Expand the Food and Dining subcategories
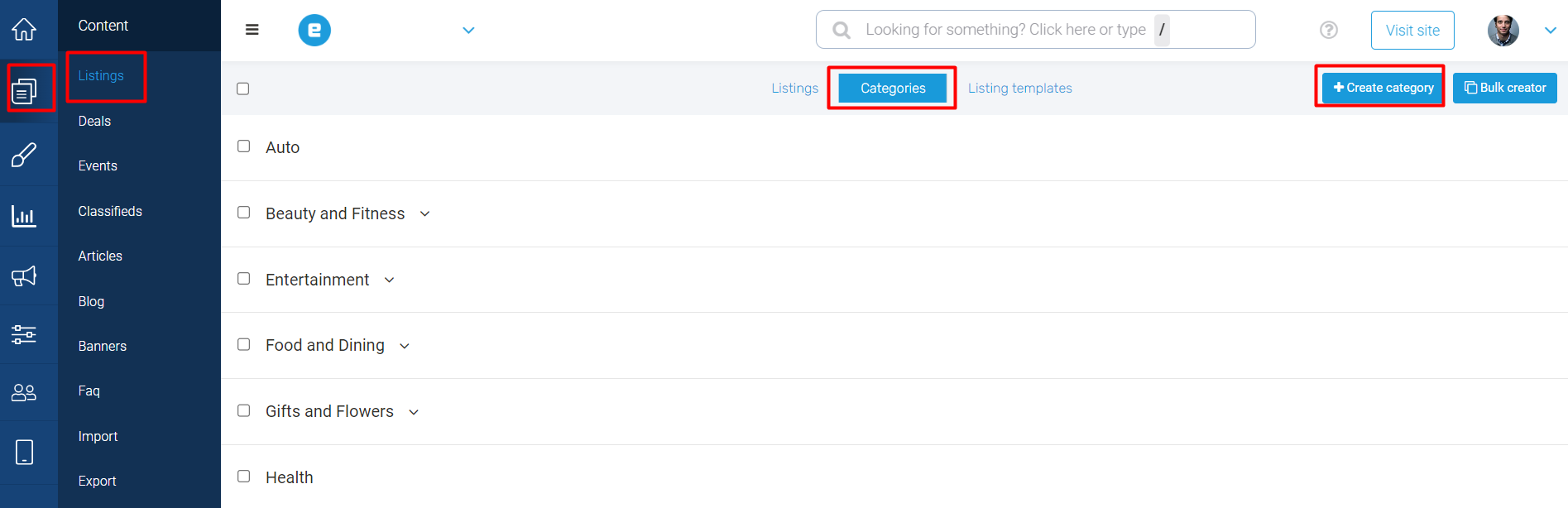 [405, 346]
